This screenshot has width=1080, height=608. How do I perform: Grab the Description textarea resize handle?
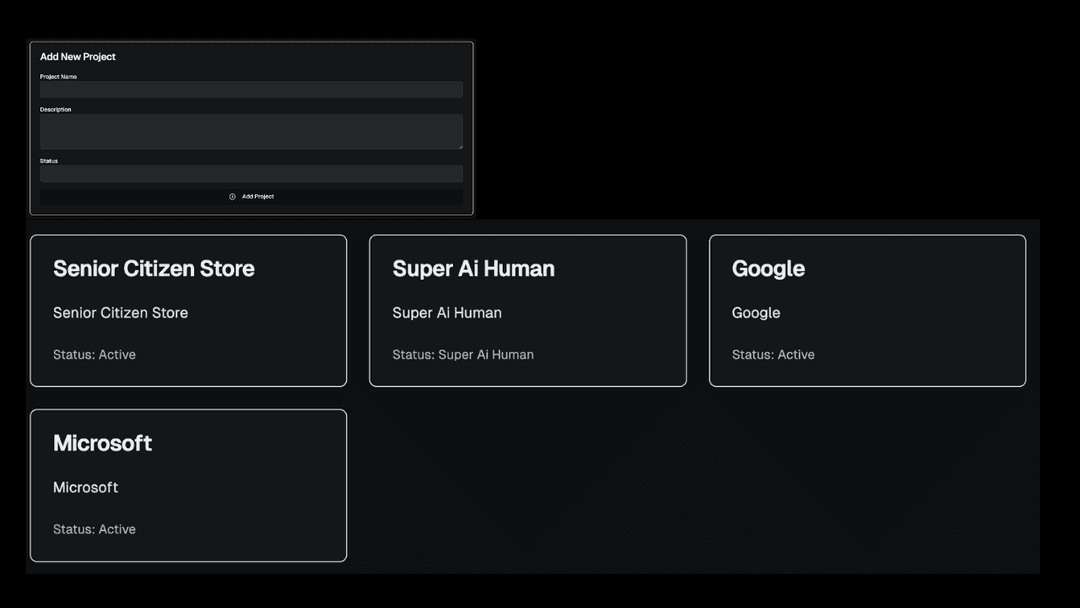(x=460, y=146)
